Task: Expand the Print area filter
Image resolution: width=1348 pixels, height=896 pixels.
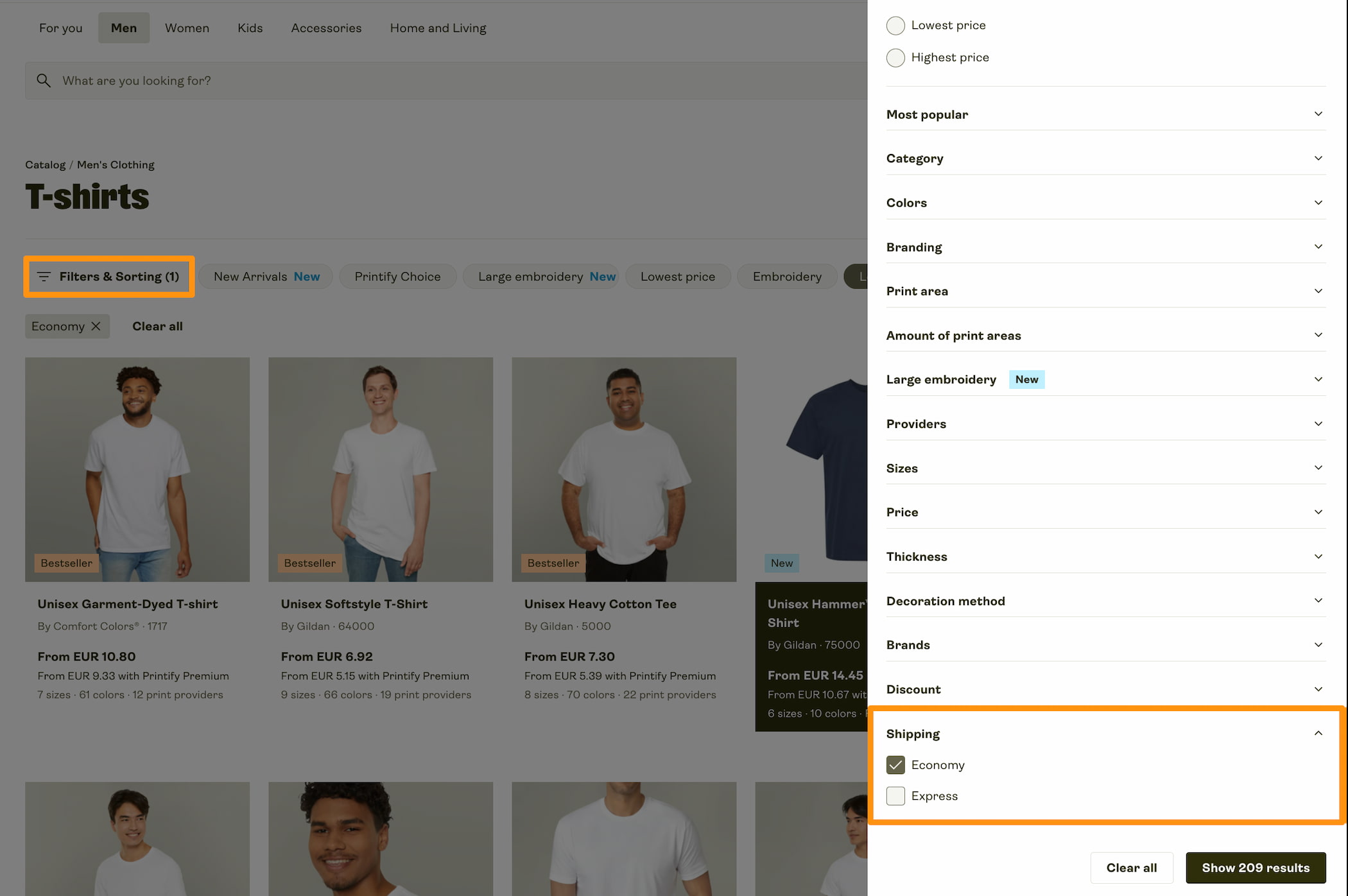Action: tap(1106, 291)
